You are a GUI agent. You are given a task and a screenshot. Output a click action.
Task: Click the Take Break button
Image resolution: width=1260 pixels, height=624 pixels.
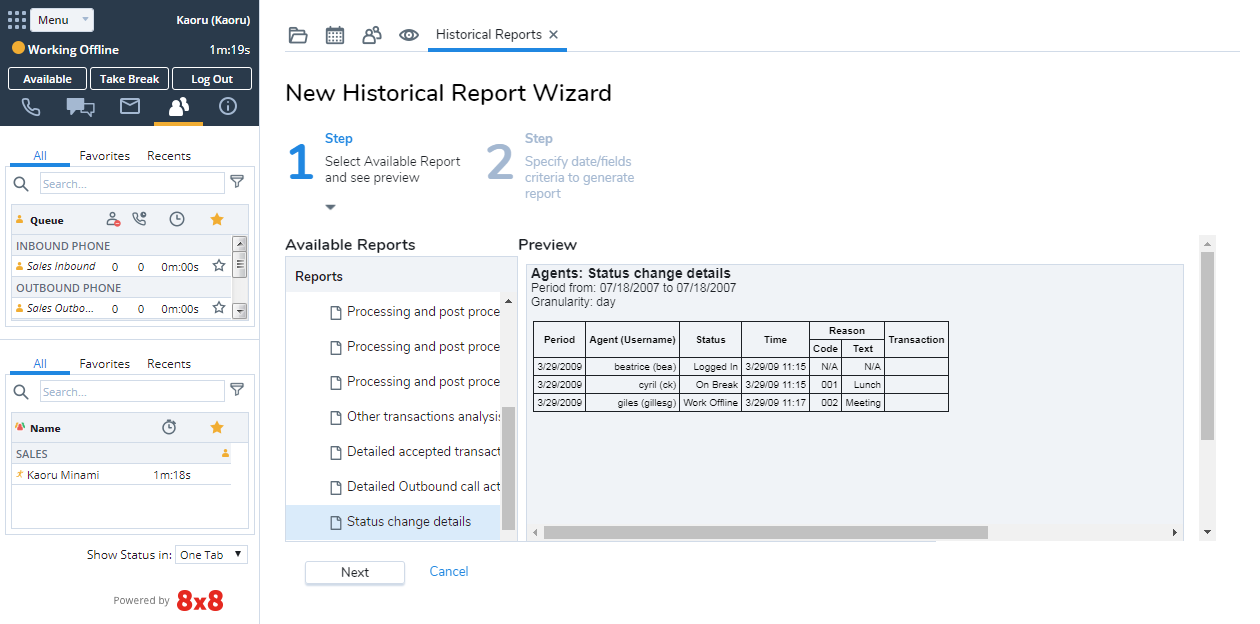pos(129,79)
